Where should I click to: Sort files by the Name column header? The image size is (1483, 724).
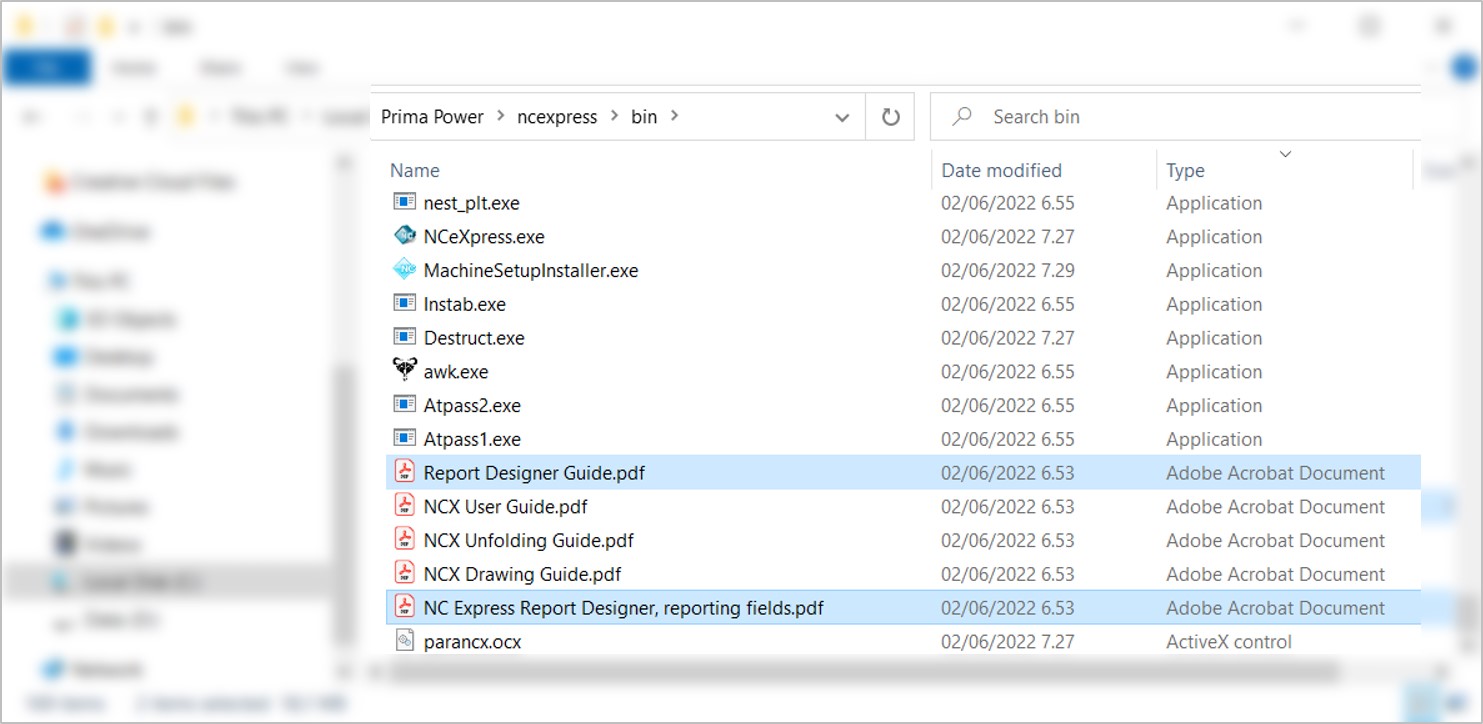click(415, 170)
